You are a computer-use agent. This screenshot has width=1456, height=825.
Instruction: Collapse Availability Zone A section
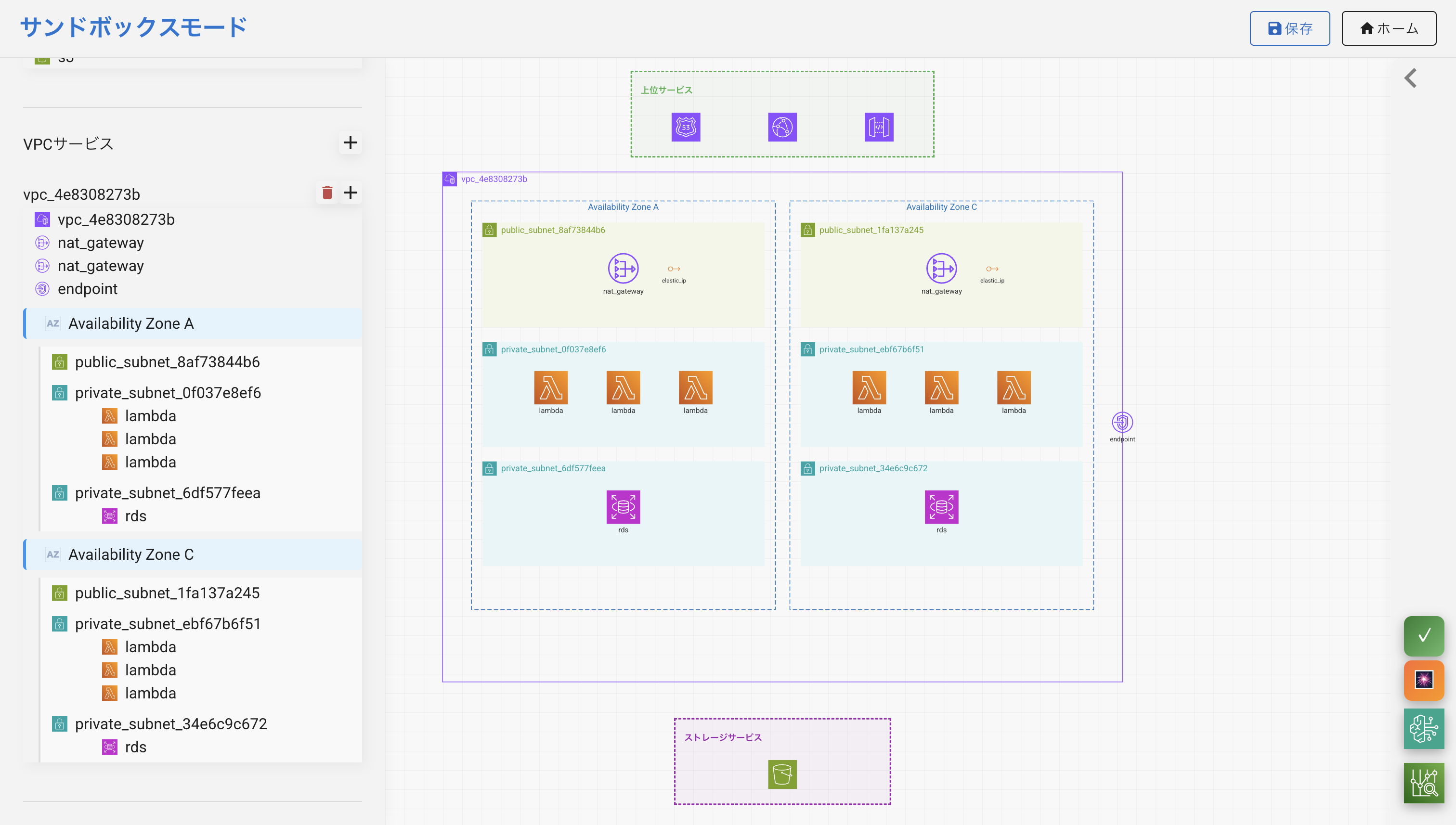(193, 323)
